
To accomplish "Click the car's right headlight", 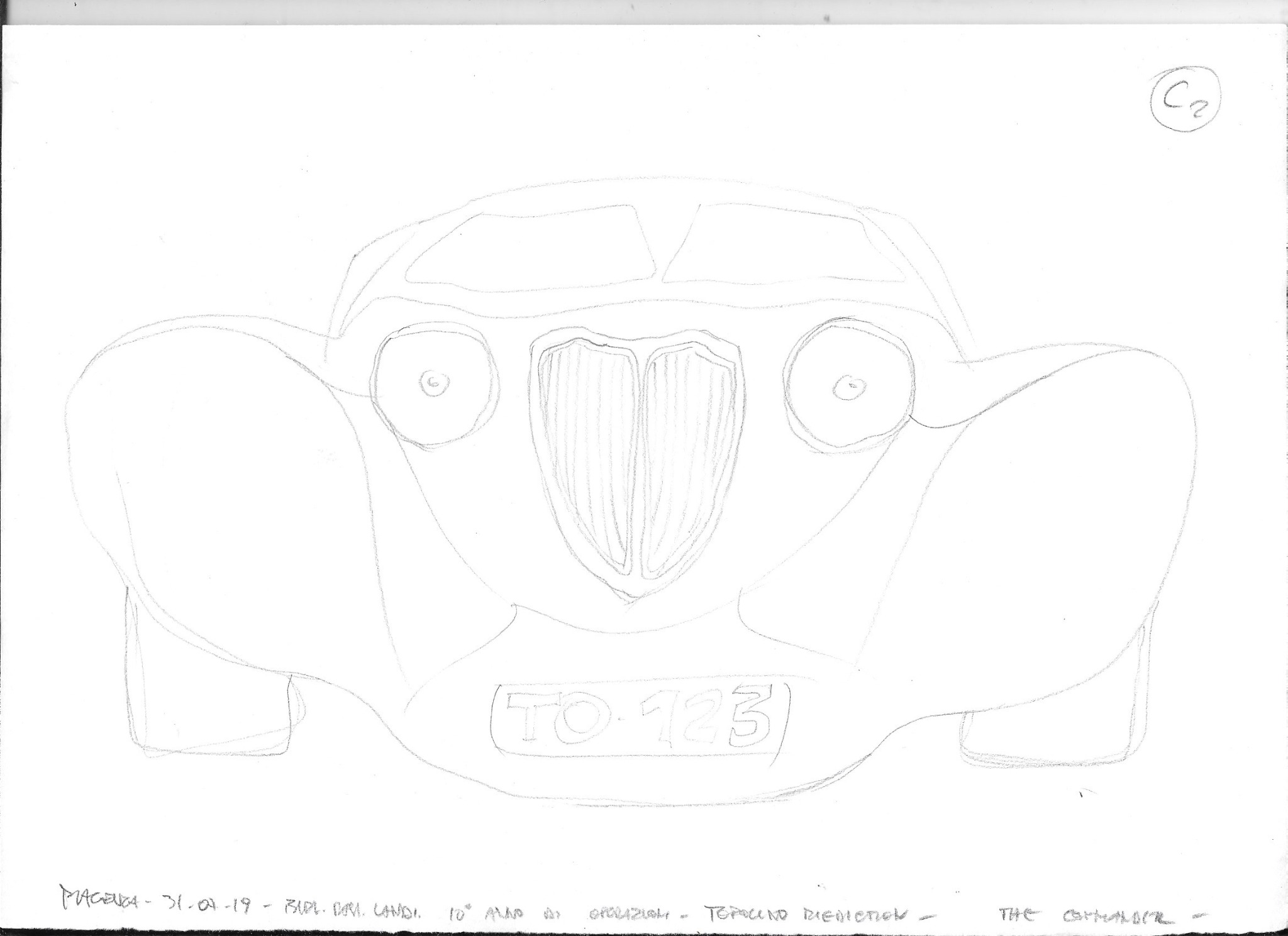I will pyautogui.click(x=849, y=386).
